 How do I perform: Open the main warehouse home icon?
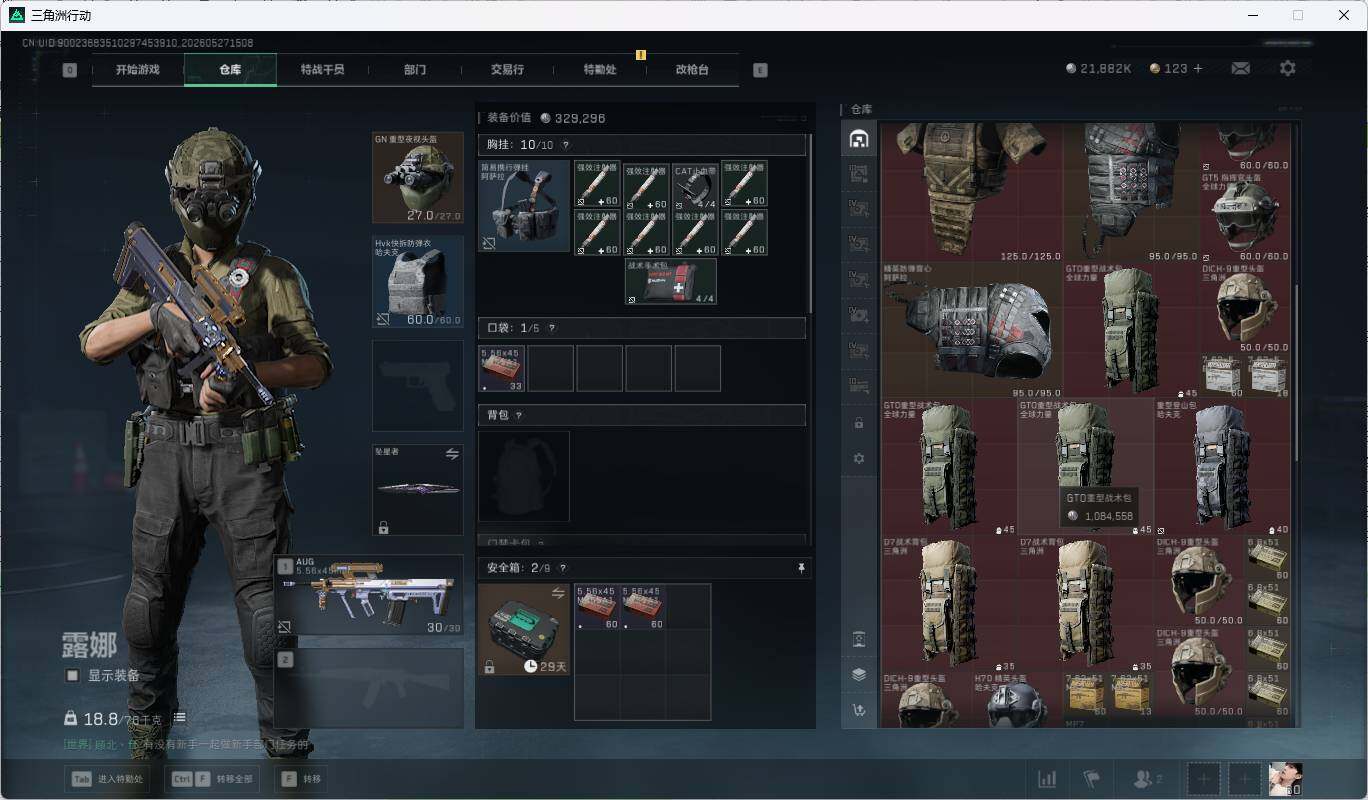859,139
